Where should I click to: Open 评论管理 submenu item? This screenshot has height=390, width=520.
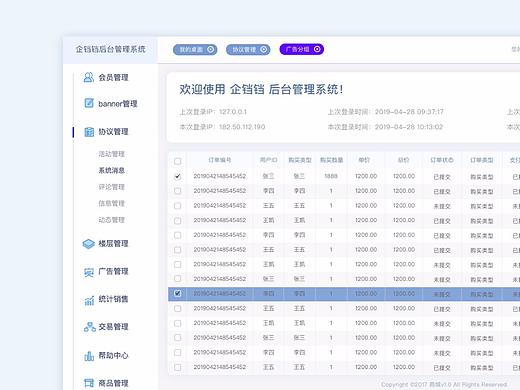[x=111, y=187]
